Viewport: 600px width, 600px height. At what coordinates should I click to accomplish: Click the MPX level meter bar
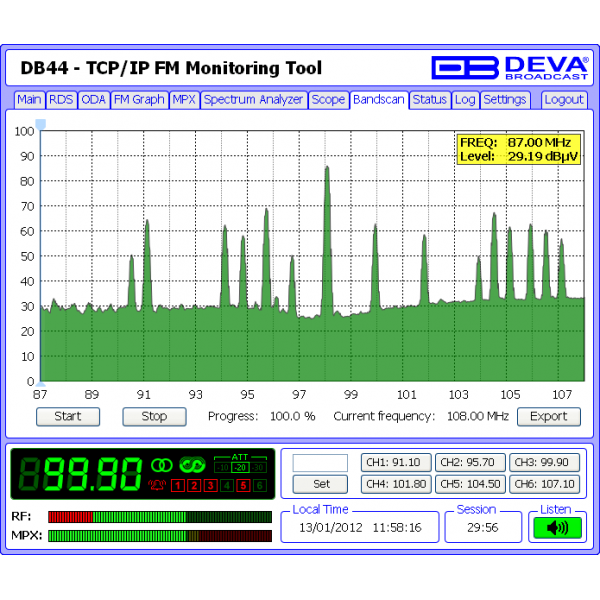pyautogui.click(x=160, y=536)
